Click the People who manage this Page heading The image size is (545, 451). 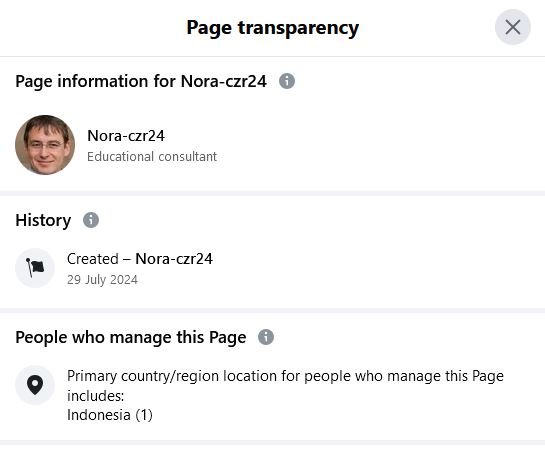pyautogui.click(x=131, y=337)
